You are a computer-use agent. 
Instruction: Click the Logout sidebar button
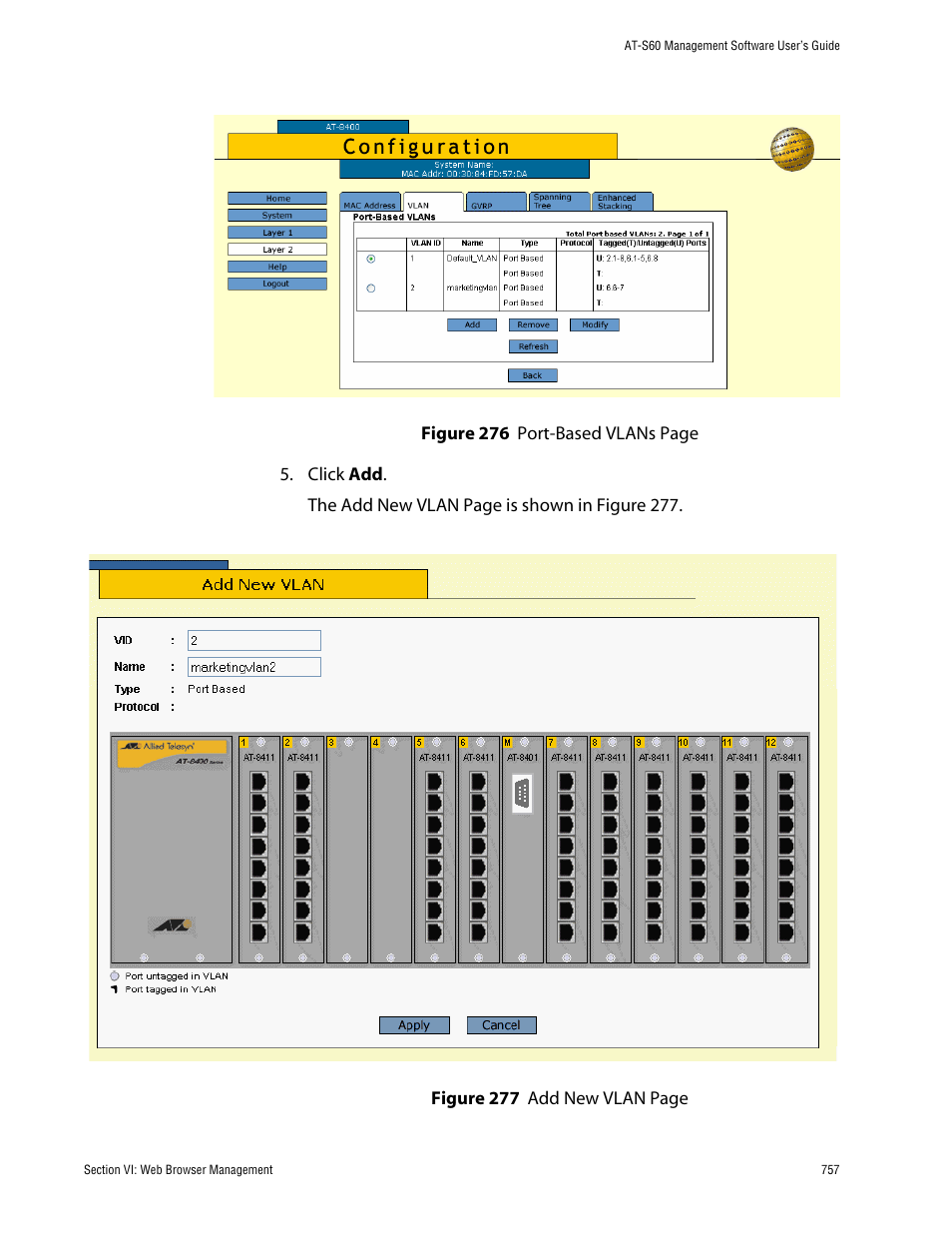click(x=277, y=284)
